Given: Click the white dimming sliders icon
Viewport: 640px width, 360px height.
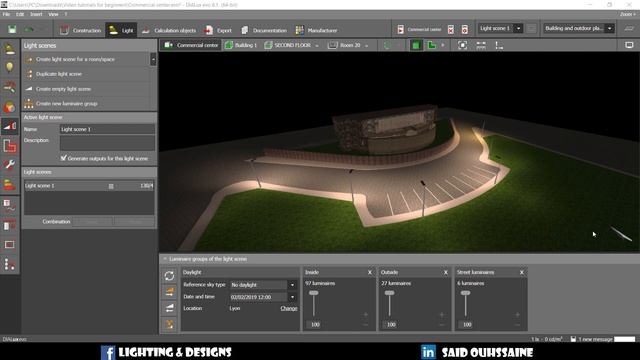Looking at the screenshot, I should click(169, 308).
